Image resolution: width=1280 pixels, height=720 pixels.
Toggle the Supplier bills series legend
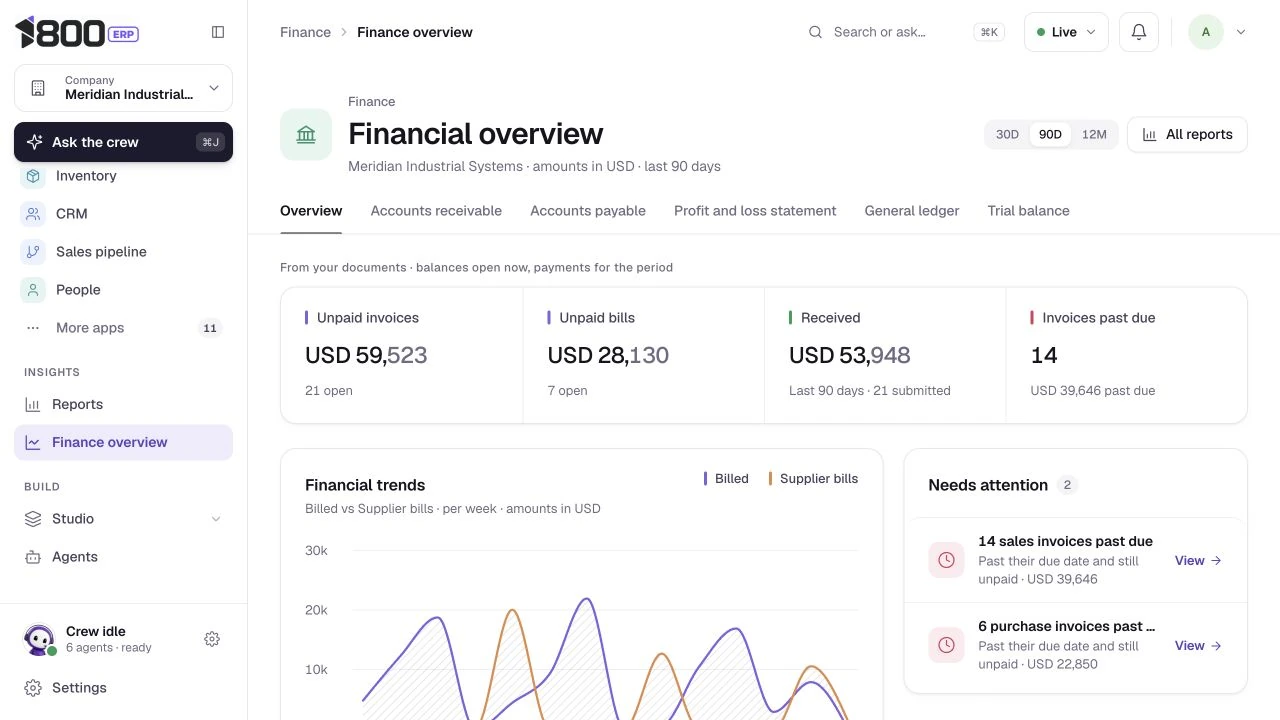tap(813, 479)
